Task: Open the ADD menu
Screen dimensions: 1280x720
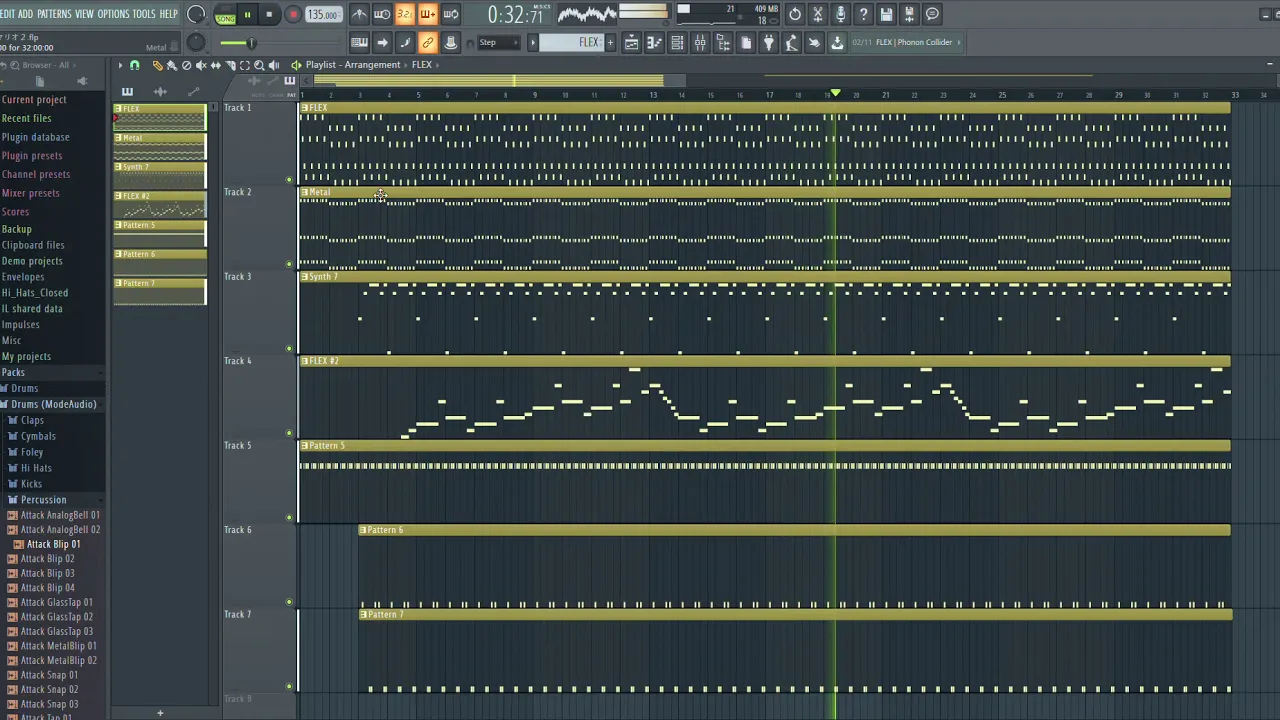Action: [26, 14]
